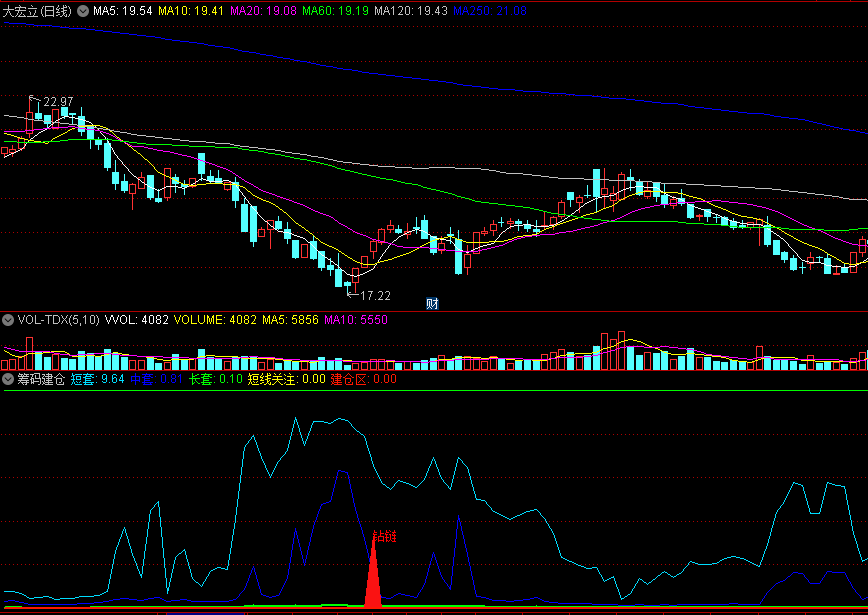Click the 长套: 0.10 label
The image size is (868, 615).
pyautogui.click(x=216, y=379)
